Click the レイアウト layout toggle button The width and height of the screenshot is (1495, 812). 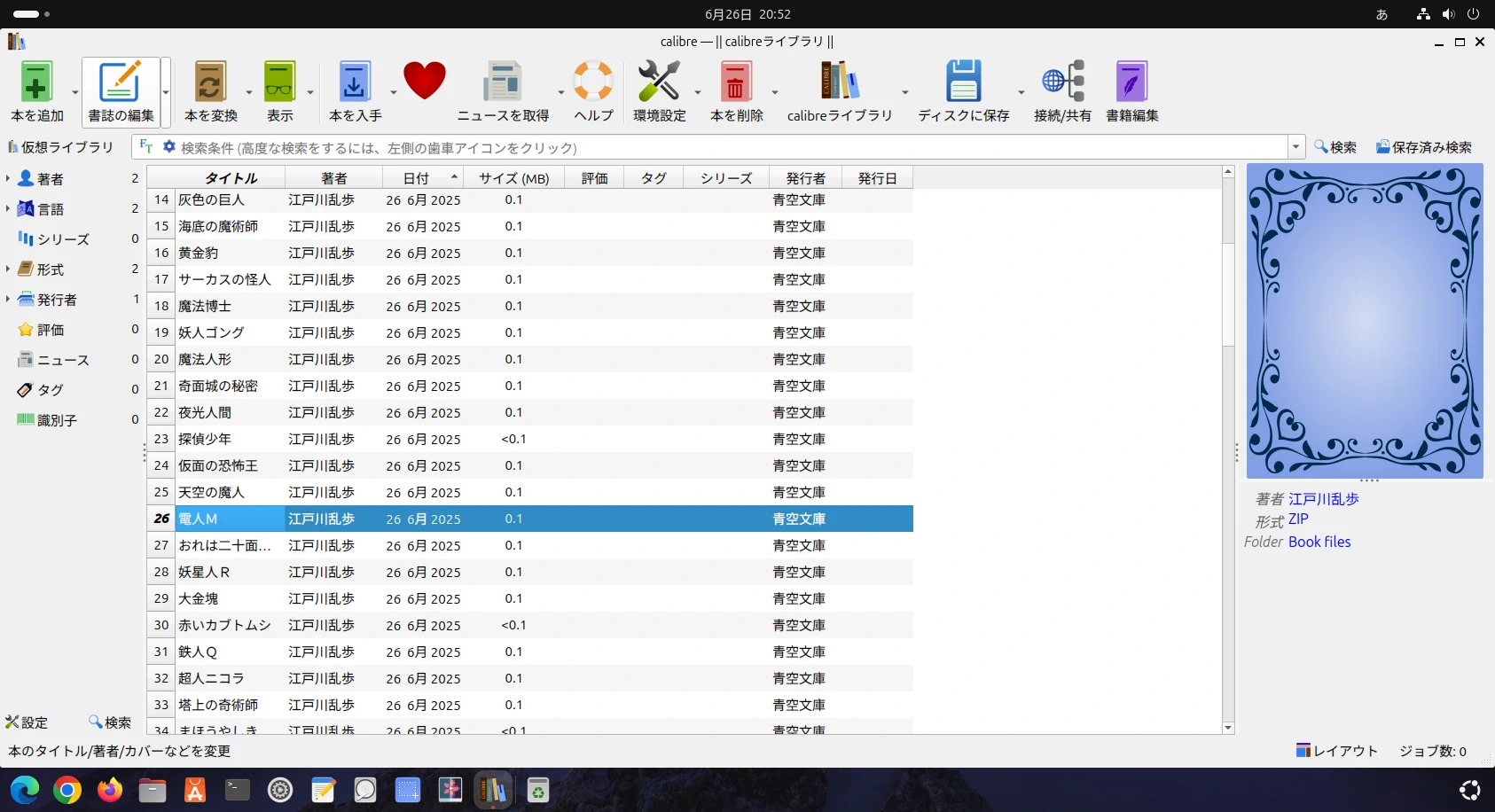(x=1337, y=751)
